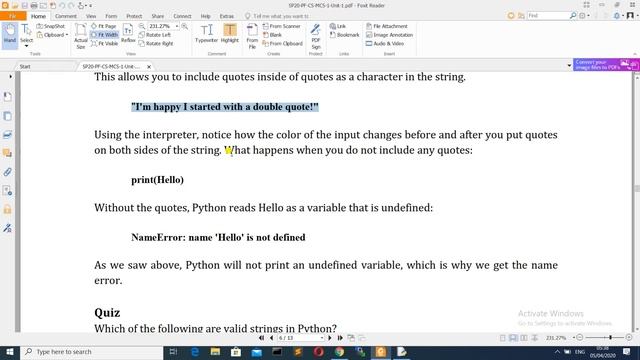Viewport: 640px width, 360px height.
Task: Open the document tab list dropdown arrow
Action: (569, 66)
